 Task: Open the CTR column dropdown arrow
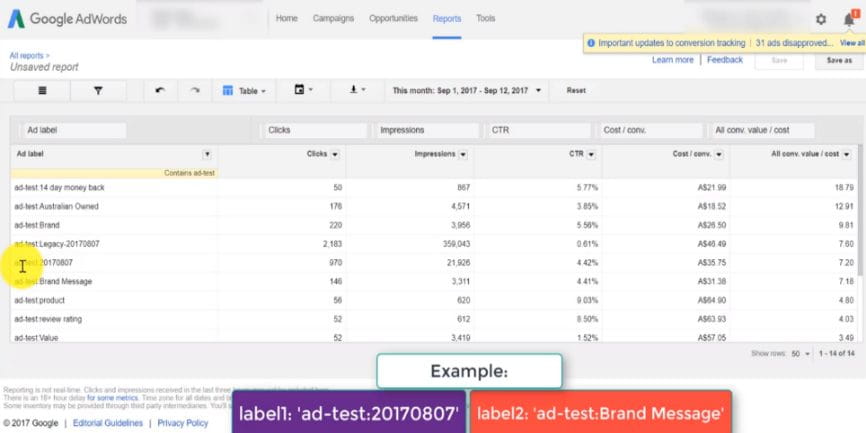coord(591,155)
